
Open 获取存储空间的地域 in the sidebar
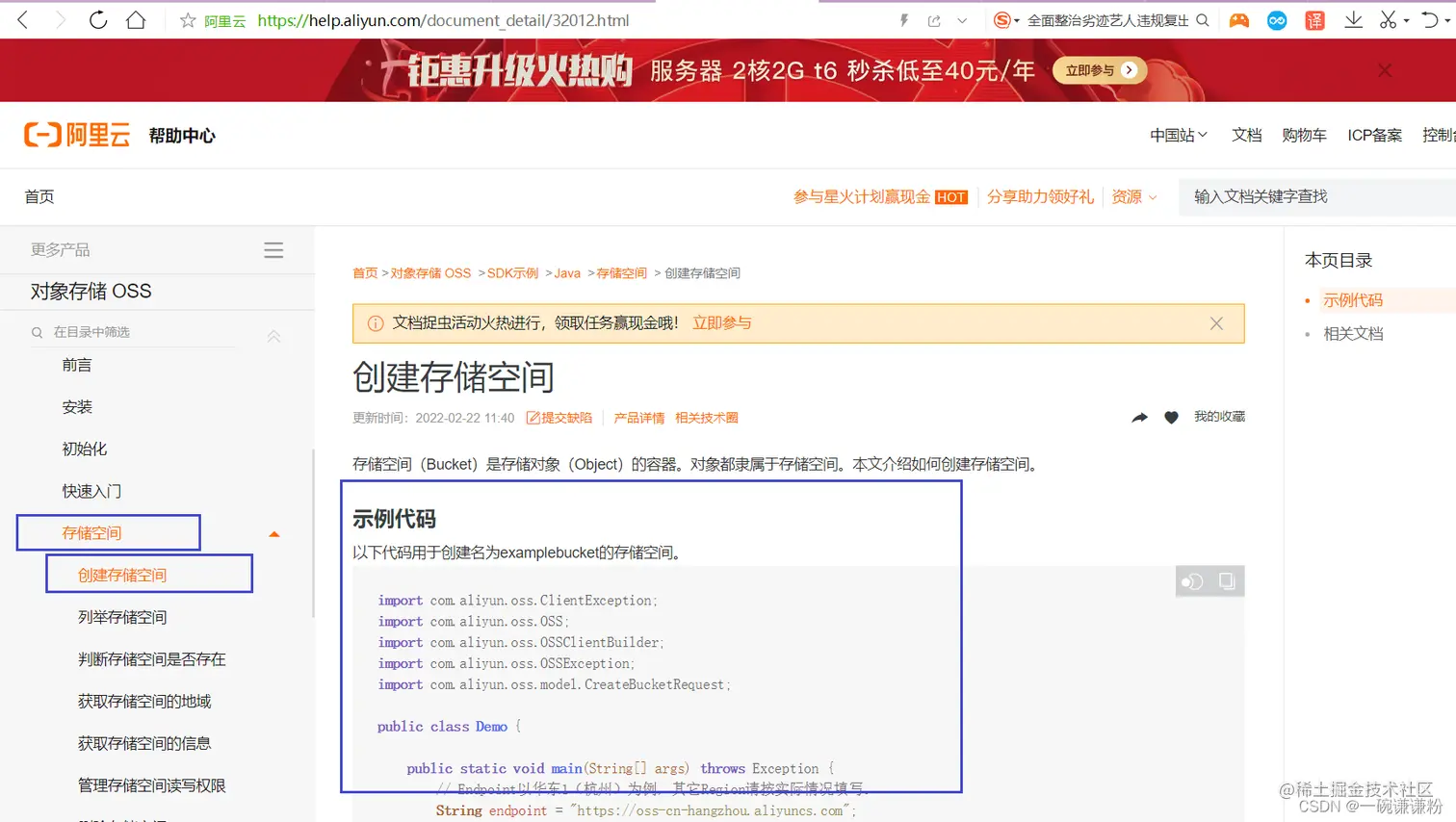coord(144,702)
